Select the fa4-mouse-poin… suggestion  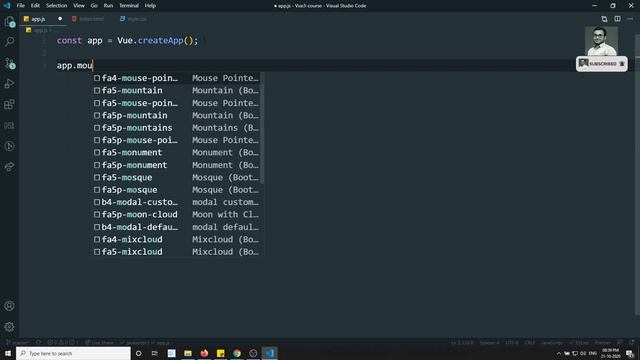point(176,78)
